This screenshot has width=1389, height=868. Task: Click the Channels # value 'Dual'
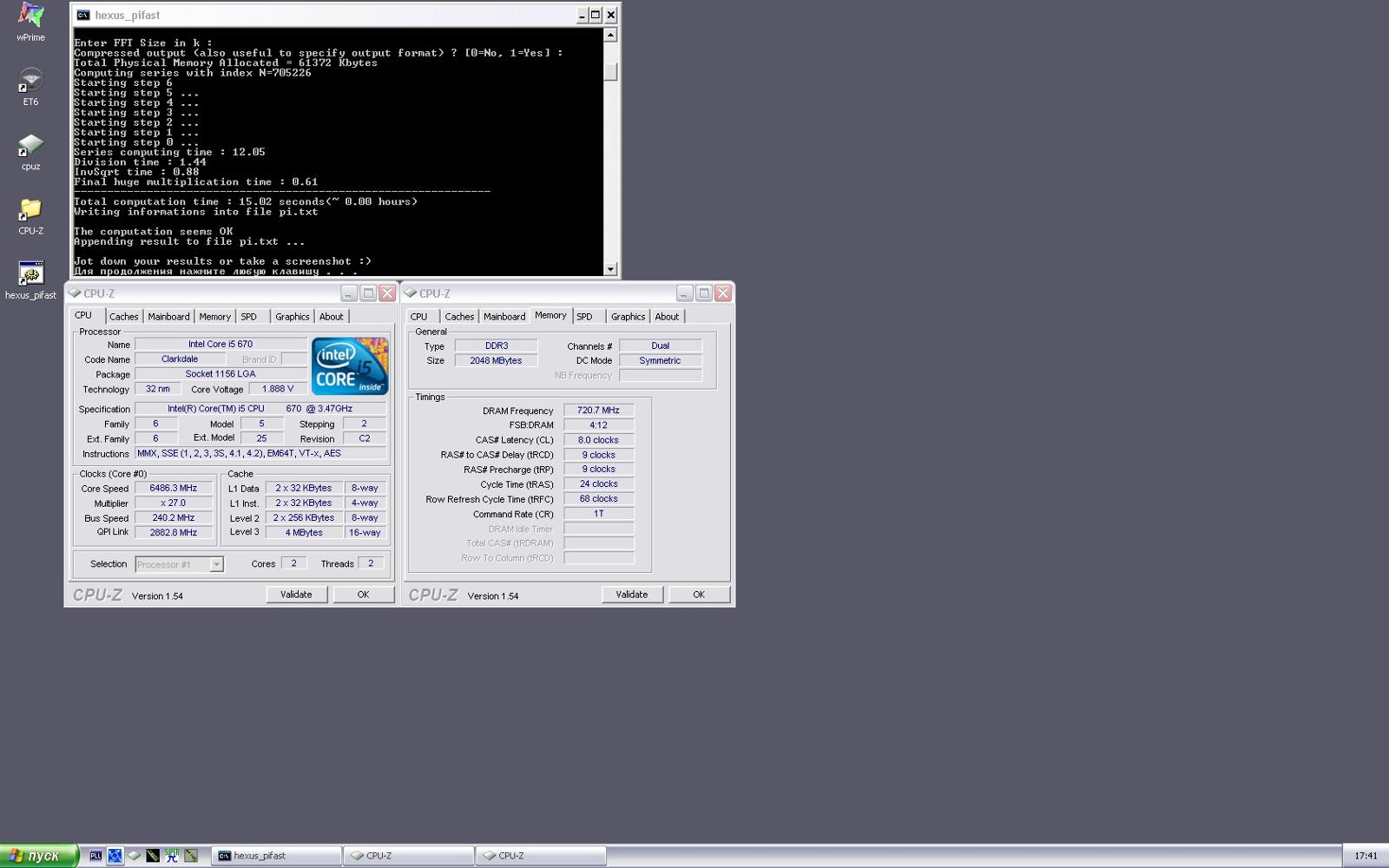click(x=661, y=345)
